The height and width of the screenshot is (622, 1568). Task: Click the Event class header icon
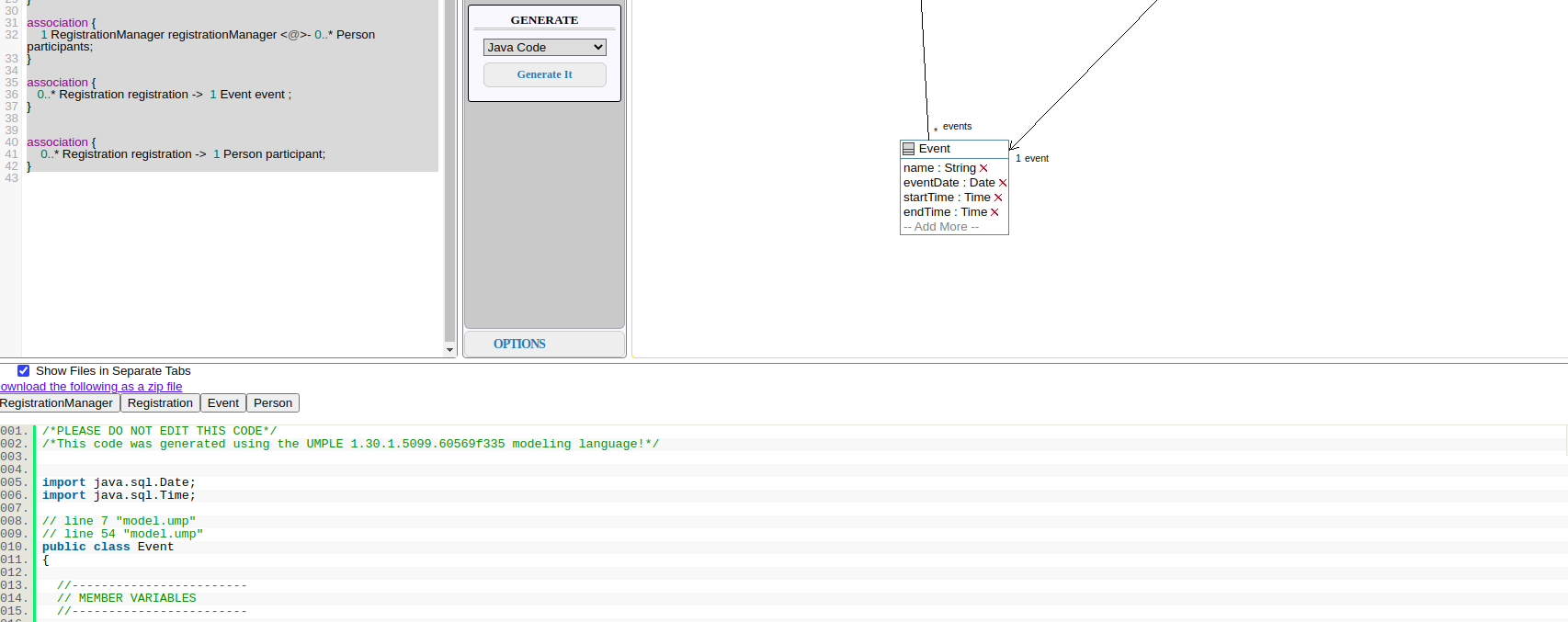[909, 149]
